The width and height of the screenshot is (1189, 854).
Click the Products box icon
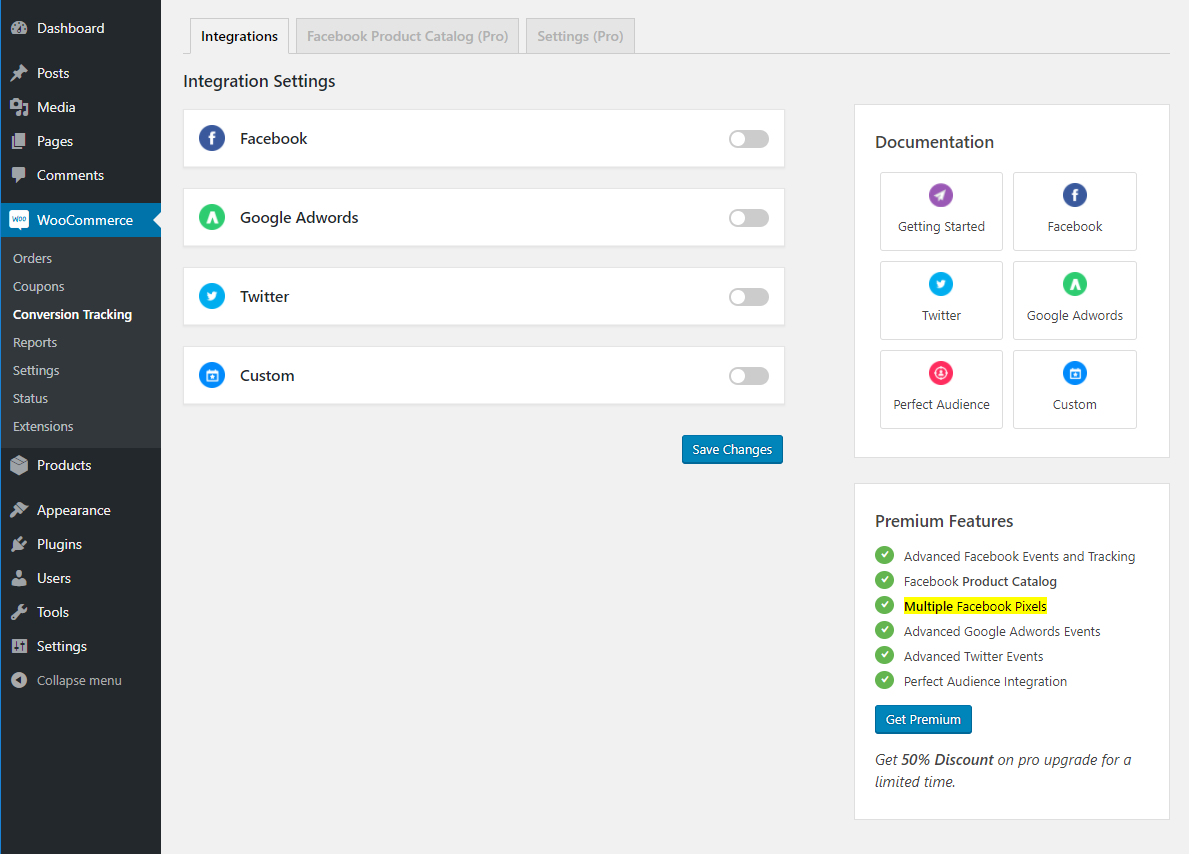tap(19, 465)
